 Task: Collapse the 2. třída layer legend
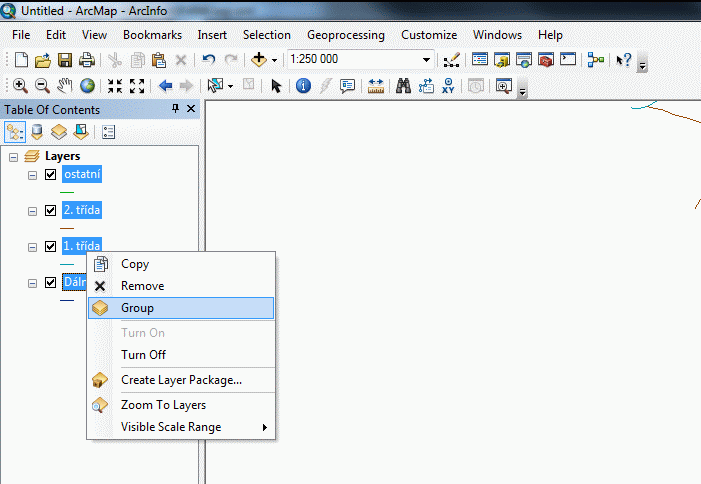pos(32,211)
